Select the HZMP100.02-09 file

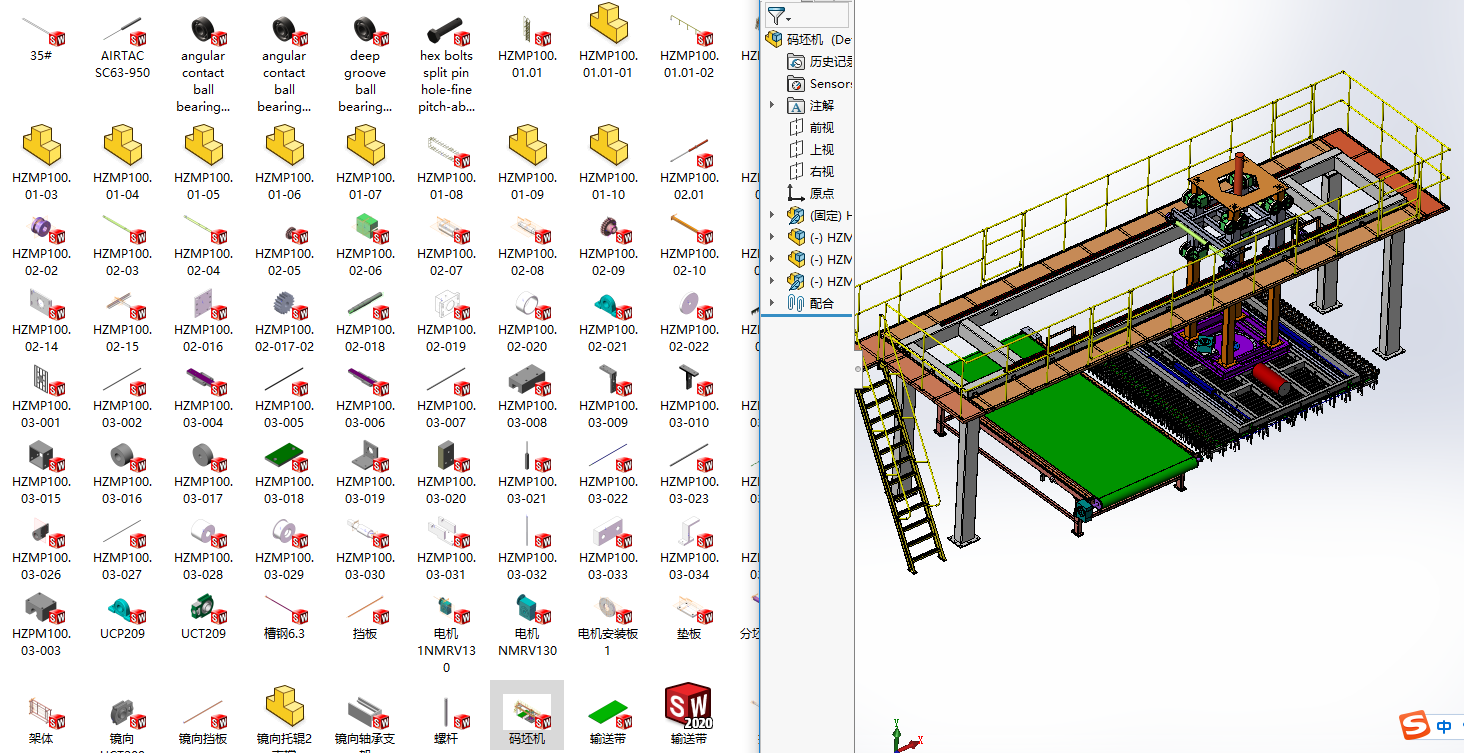[608, 245]
